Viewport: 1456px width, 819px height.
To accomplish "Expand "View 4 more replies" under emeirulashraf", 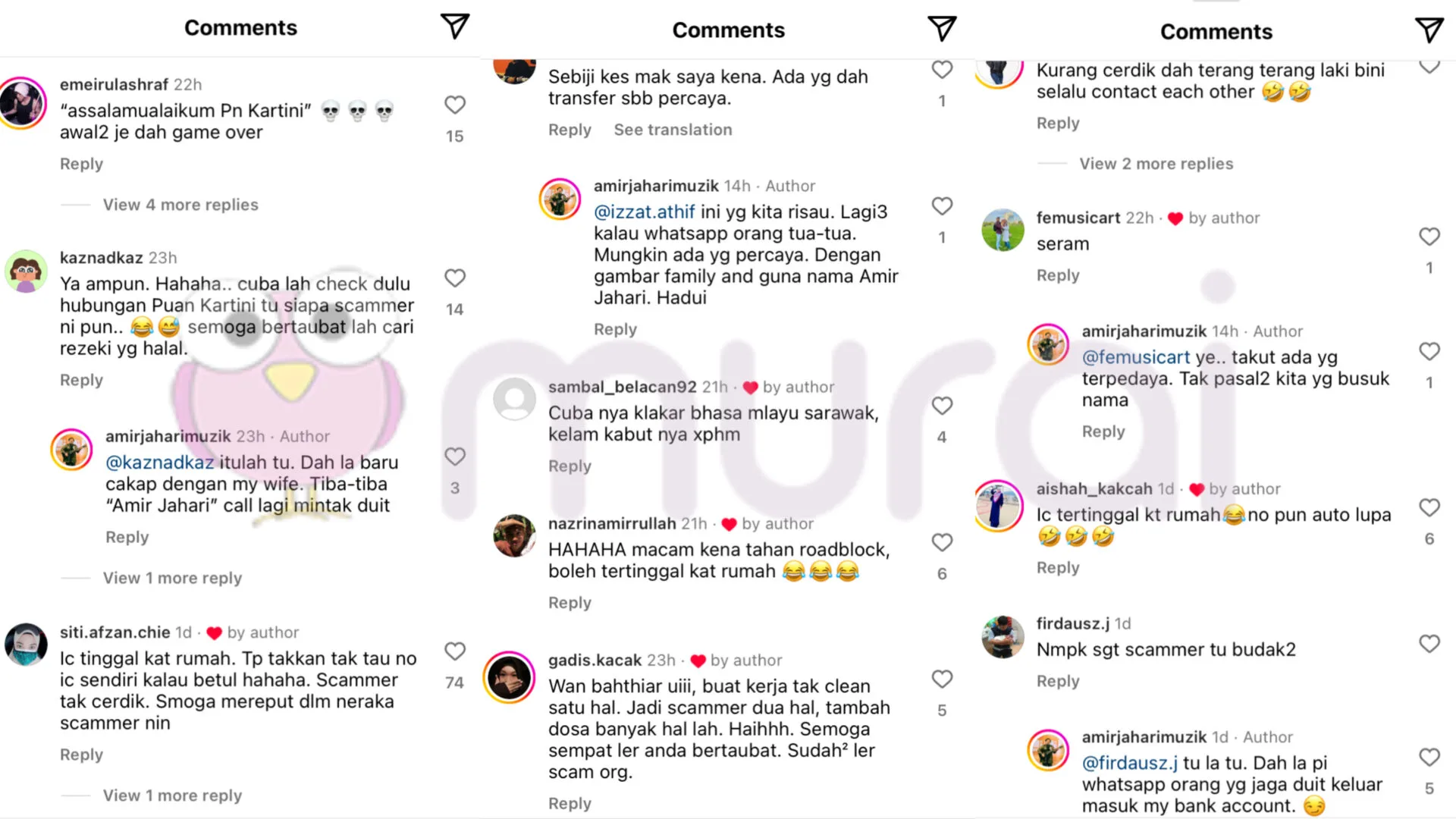I will click(x=180, y=205).
